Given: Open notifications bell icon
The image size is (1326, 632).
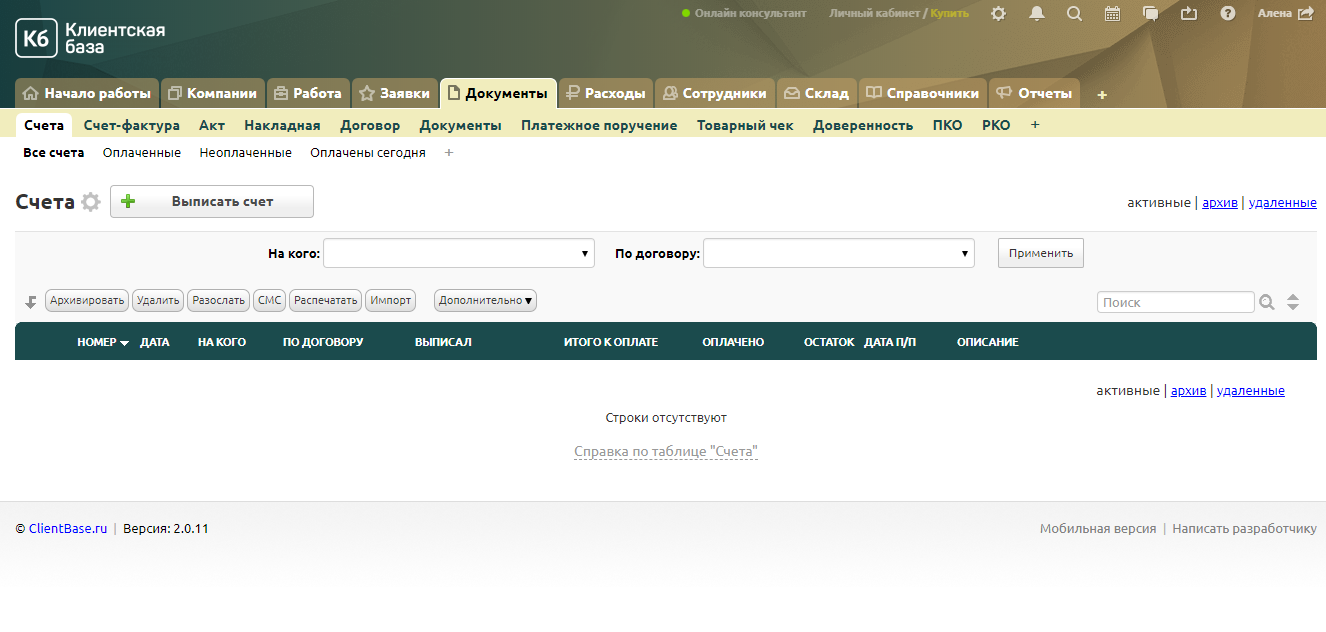Looking at the screenshot, I should tap(1037, 14).
